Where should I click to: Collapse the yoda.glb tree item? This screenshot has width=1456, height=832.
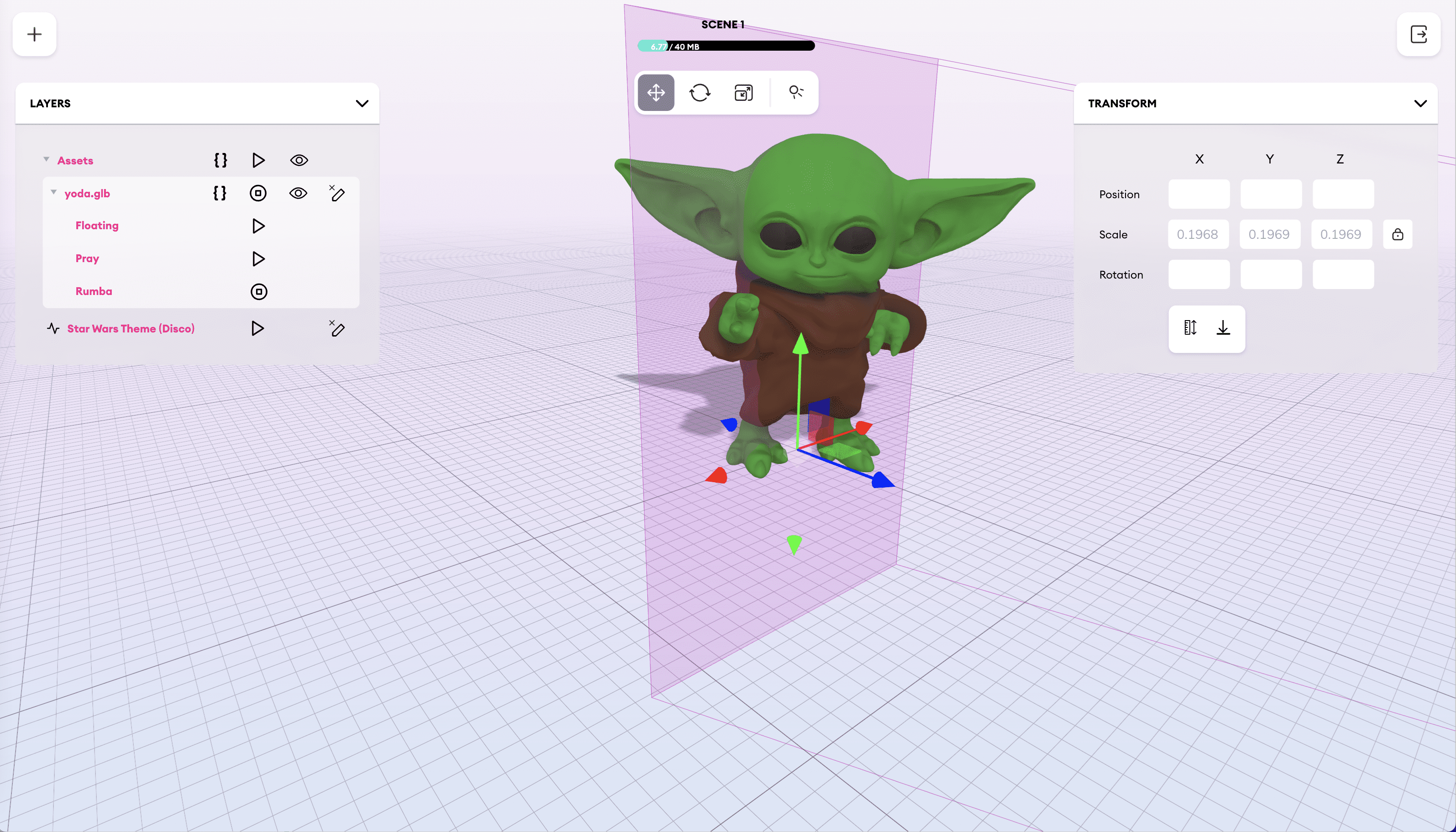[54, 192]
